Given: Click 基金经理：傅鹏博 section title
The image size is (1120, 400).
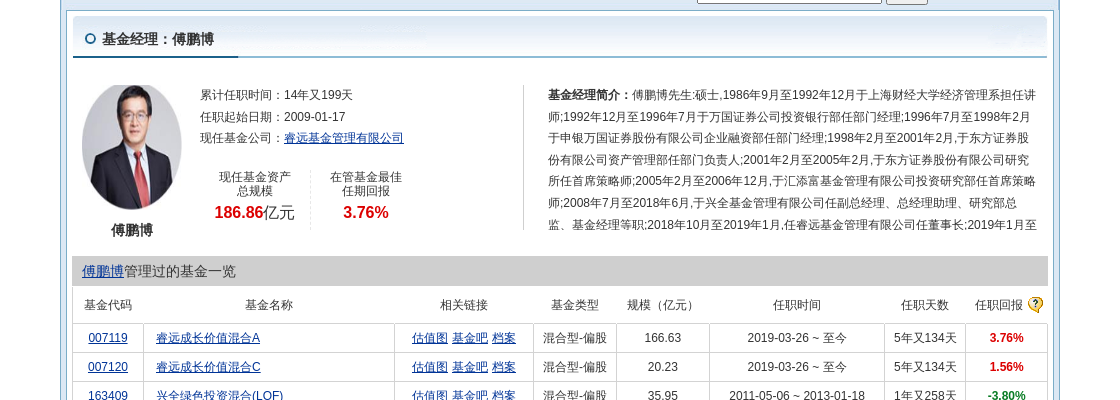Looking at the screenshot, I should (158, 39).
